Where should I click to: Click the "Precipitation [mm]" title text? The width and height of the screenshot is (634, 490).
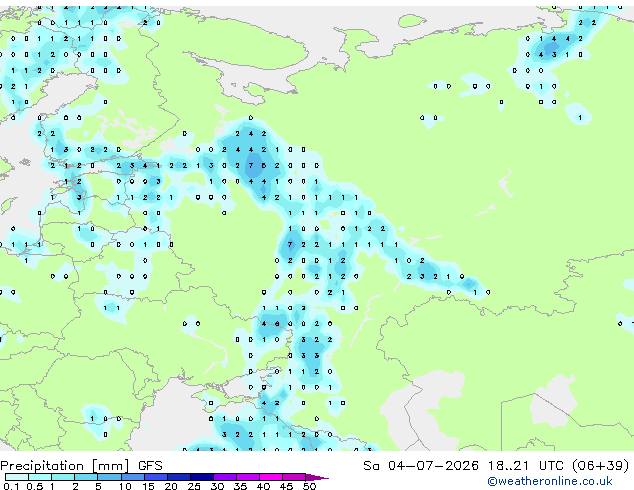(x=65, y=466)
